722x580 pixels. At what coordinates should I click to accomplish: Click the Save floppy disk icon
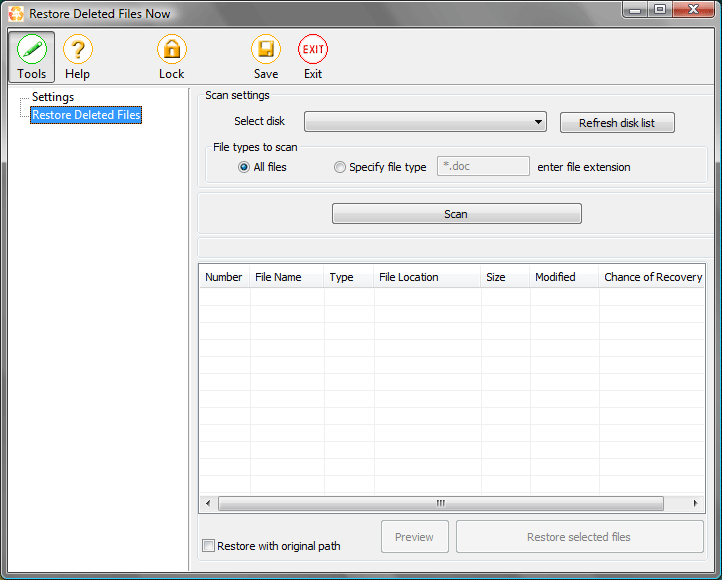coord(266,49)
